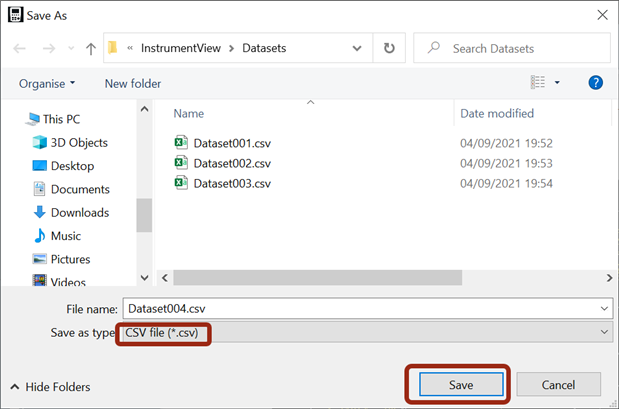Click the Up one level arrow icon
Image resolution: width=619 pixels, height=409 pixels.
pos(91,48)
